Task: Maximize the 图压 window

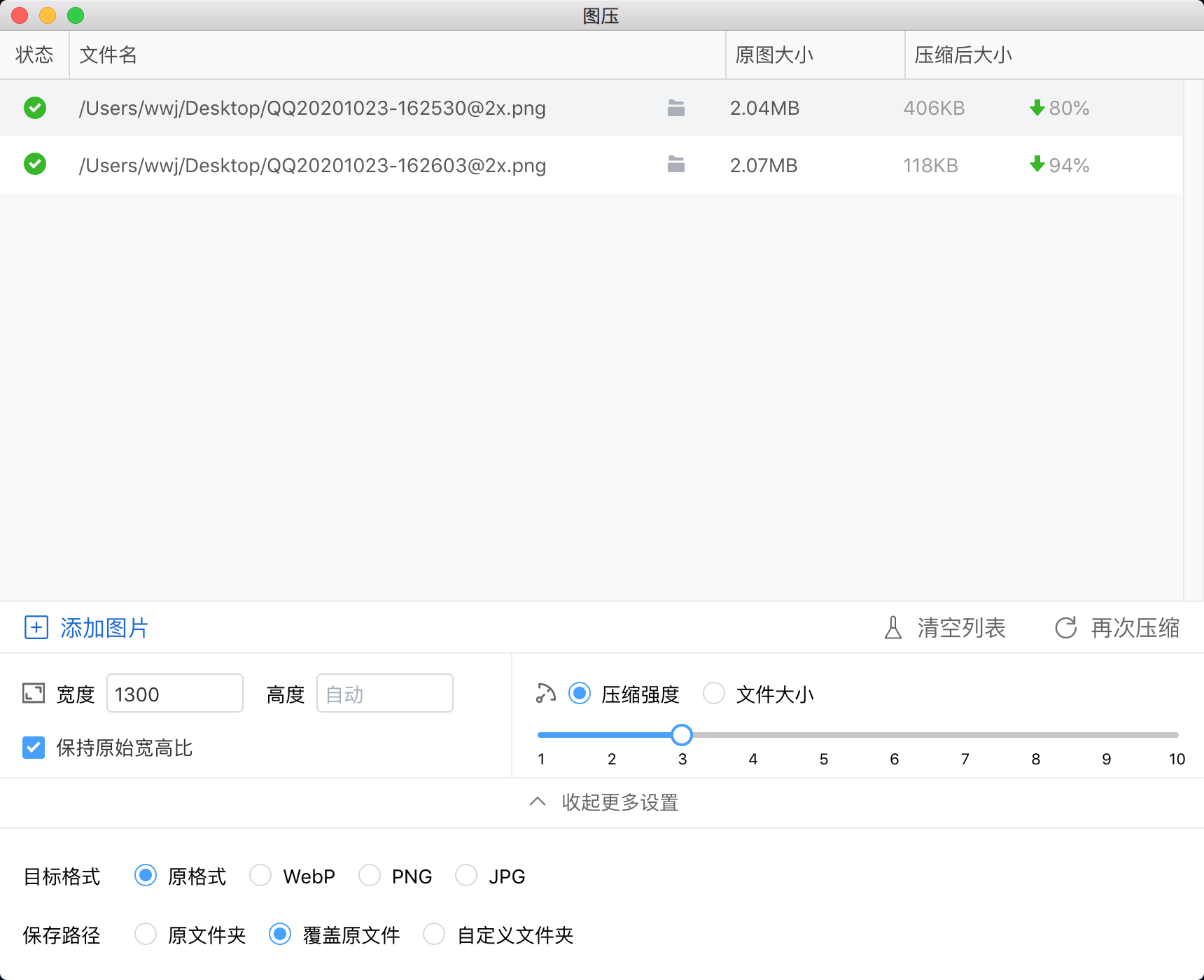Action: [76, 15]
